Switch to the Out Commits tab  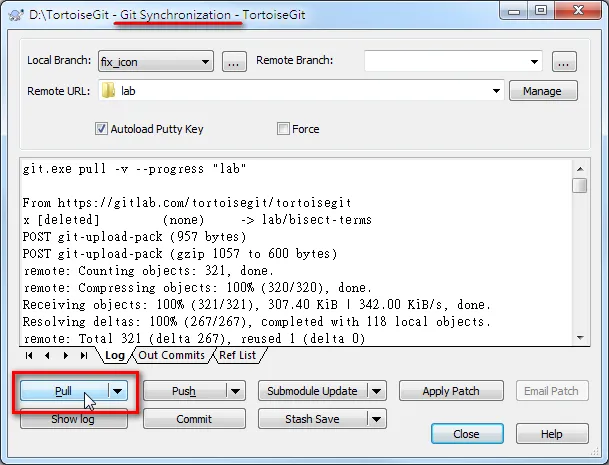(171, 355)
